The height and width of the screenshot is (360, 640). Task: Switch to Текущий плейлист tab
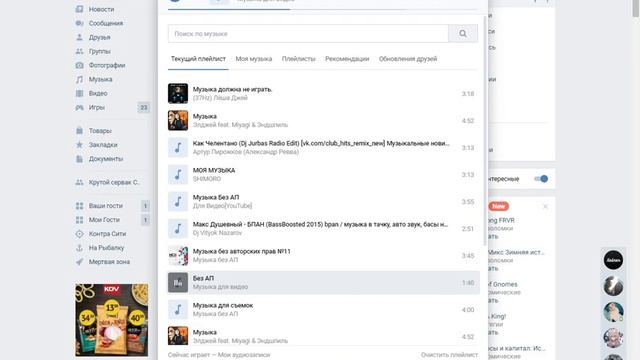coord(198,59)
